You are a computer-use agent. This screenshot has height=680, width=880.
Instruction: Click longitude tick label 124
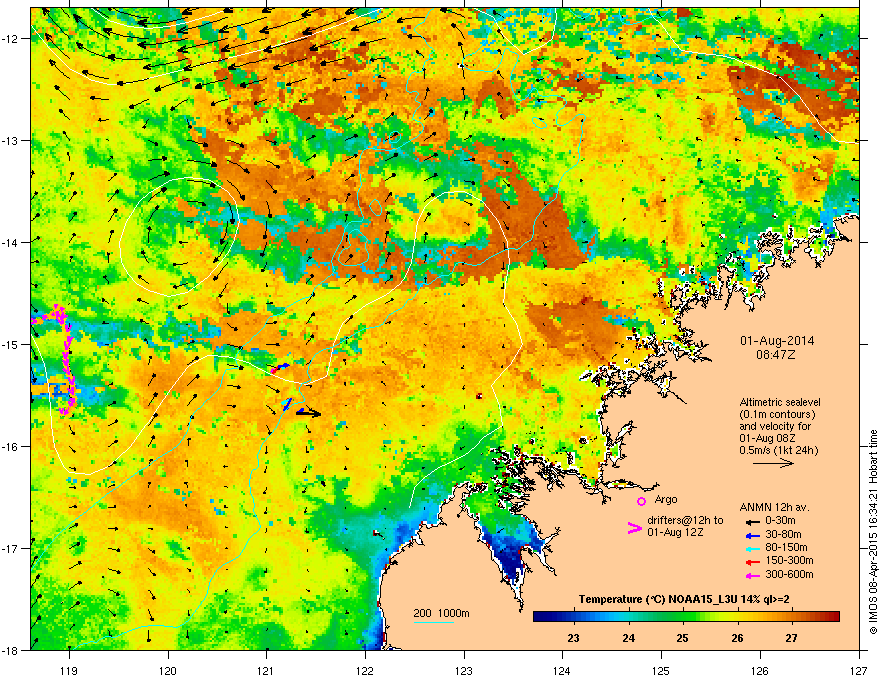point(562,670)
